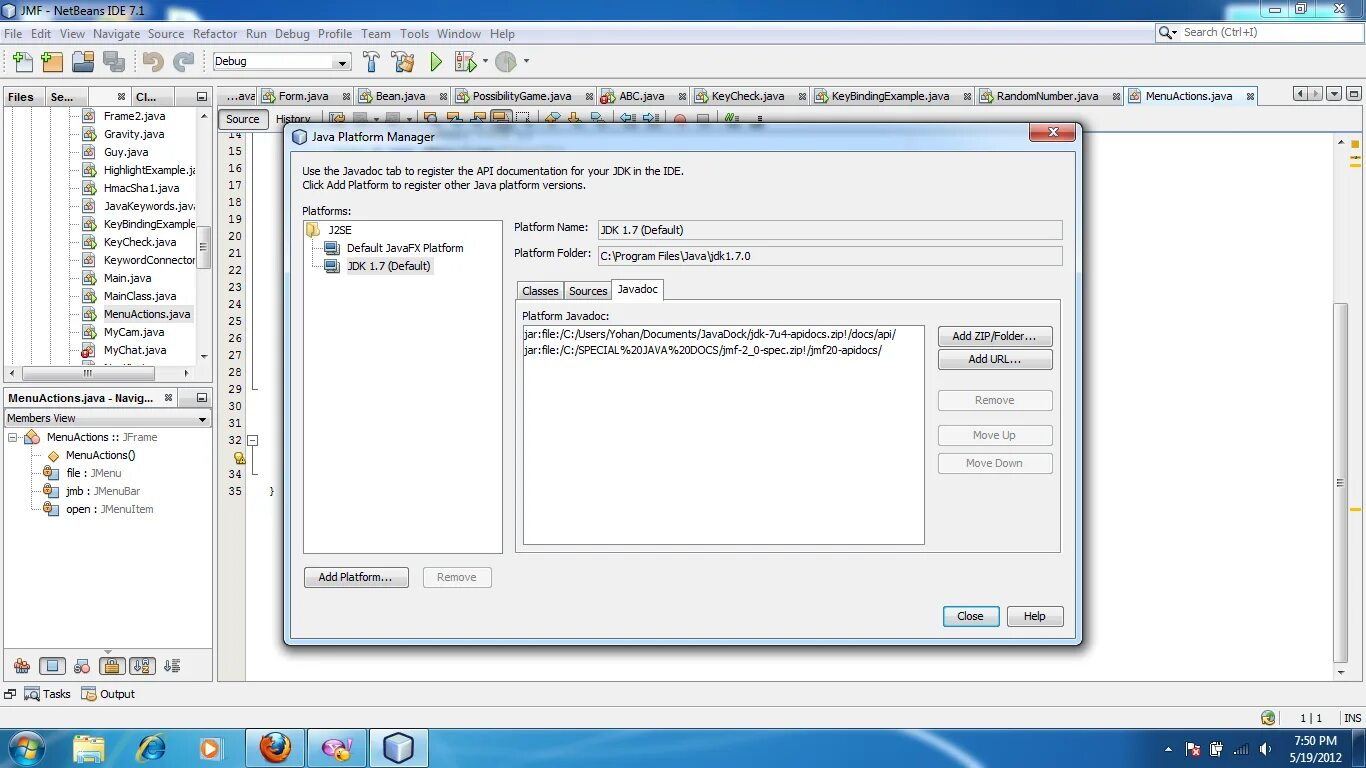Open the Refactor menu

pyautogui.click(x=215, y=33)
